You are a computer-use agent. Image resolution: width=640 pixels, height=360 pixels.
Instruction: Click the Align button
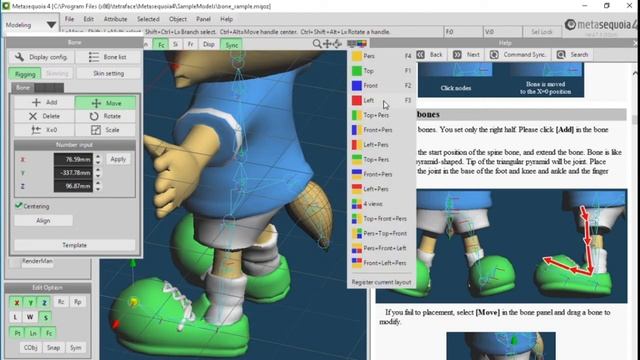(43, 220)
